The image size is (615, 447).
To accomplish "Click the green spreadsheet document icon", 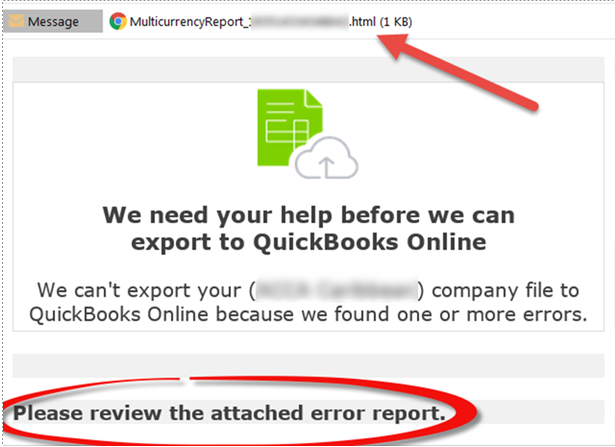I will point(289,127).
